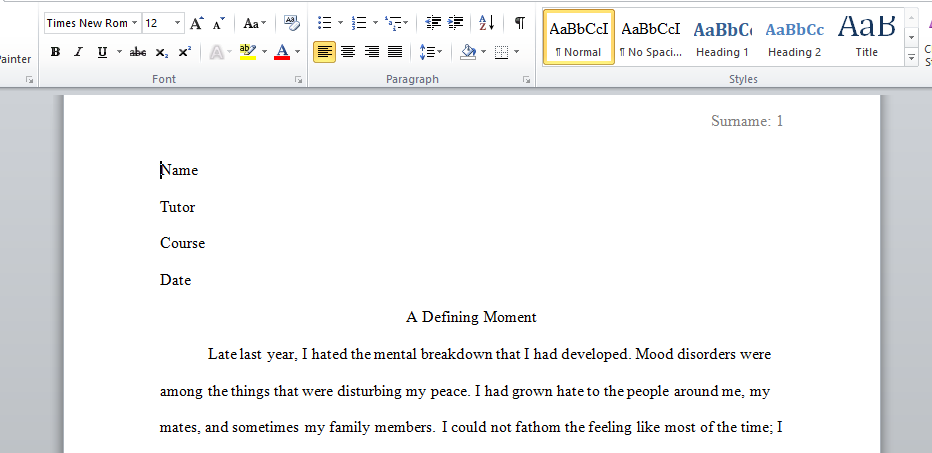
Task: Open Font Color dropdown arrow
Action: click(298, 52)
